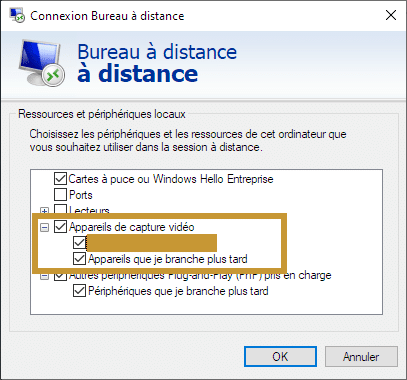Uncheck Périphériques que je branche plus tard
The width and height of the screenshot is (407, 380).
(x=79, y=291)
